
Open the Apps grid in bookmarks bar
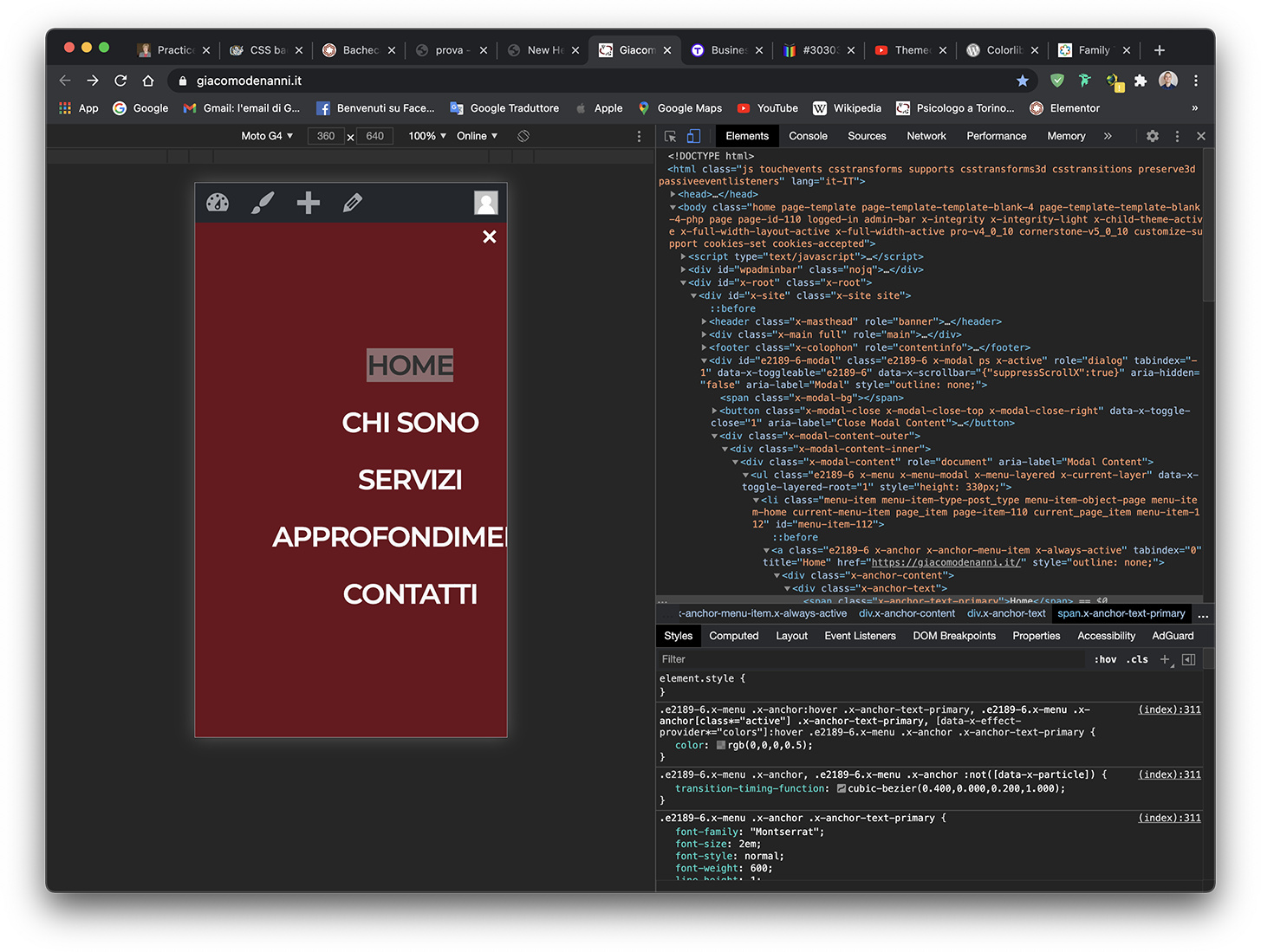click(x=79, y=108)
